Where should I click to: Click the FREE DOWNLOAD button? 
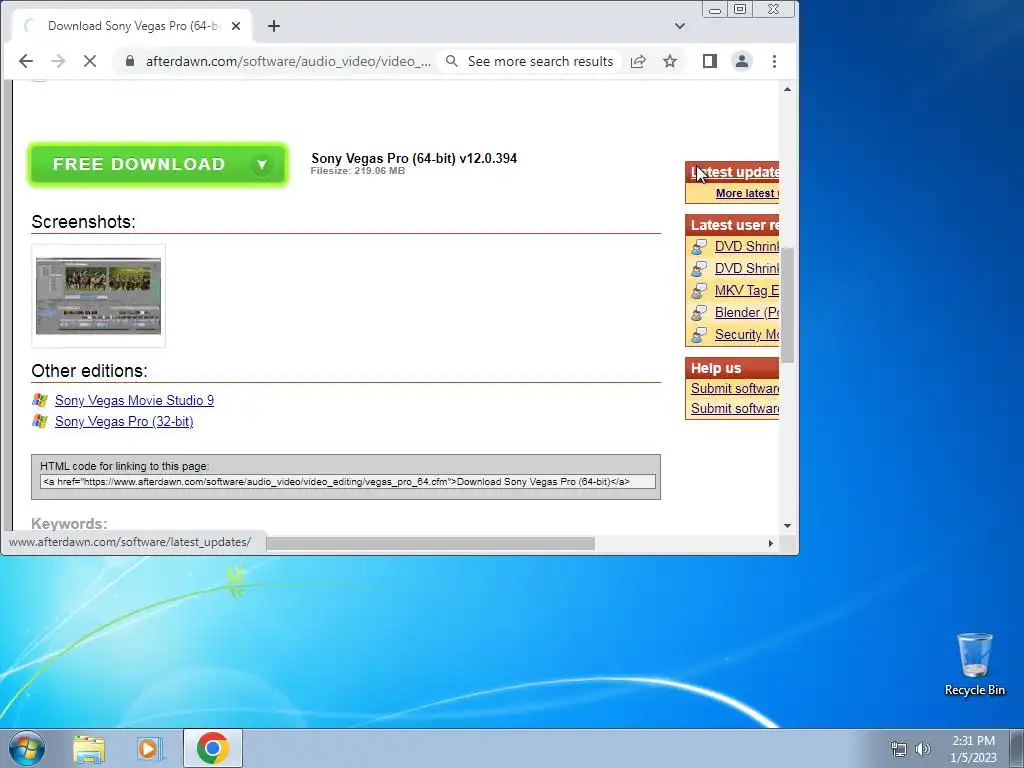click(158, 165)
